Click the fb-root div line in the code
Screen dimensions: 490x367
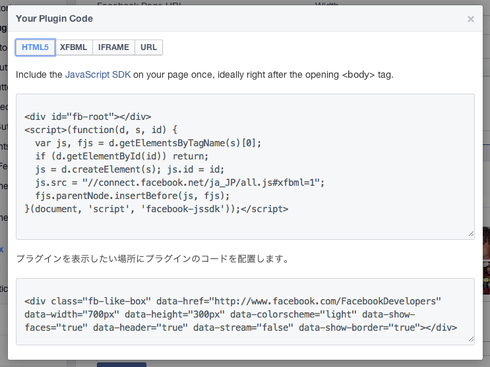click(x=88, y=117)
